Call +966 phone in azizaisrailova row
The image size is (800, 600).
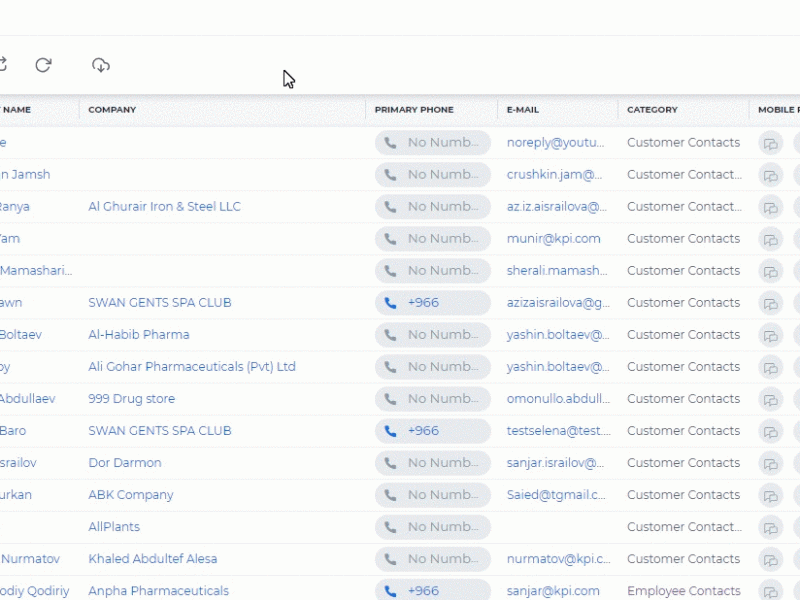pos(433,303)
